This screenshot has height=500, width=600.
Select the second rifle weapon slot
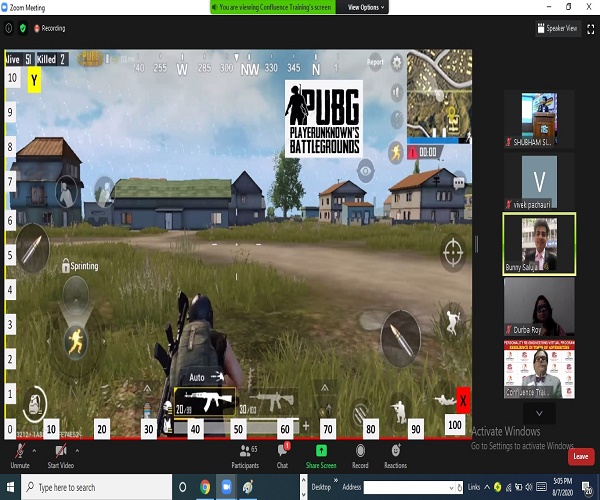pos(269,402)
